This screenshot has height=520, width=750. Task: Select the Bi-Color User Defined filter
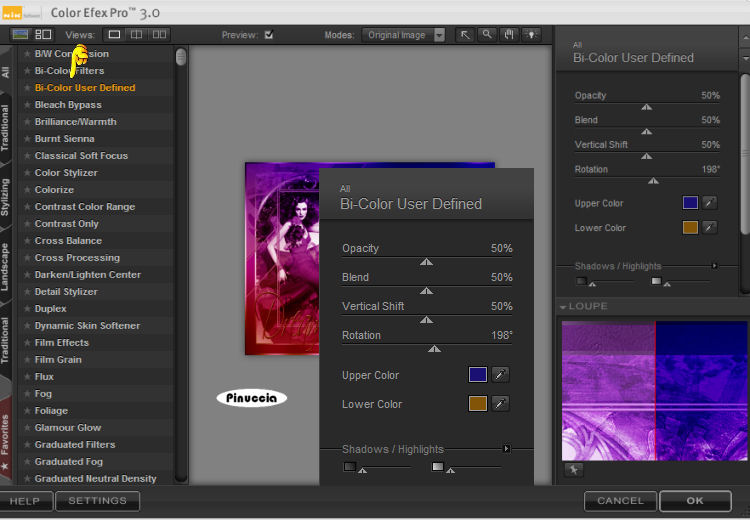click(x=85, y=88)
